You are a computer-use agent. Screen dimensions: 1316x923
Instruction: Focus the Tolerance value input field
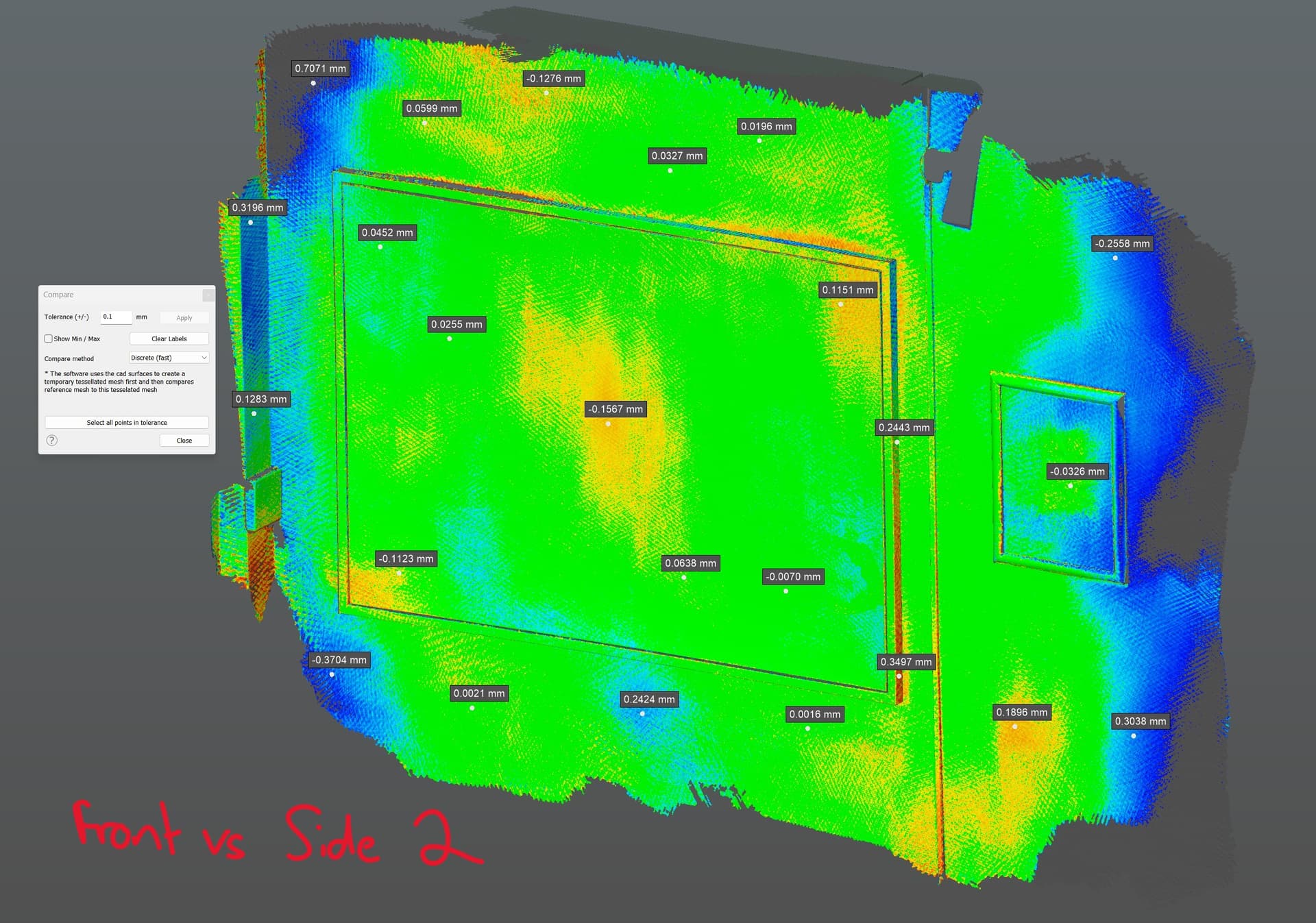[115, 317]
